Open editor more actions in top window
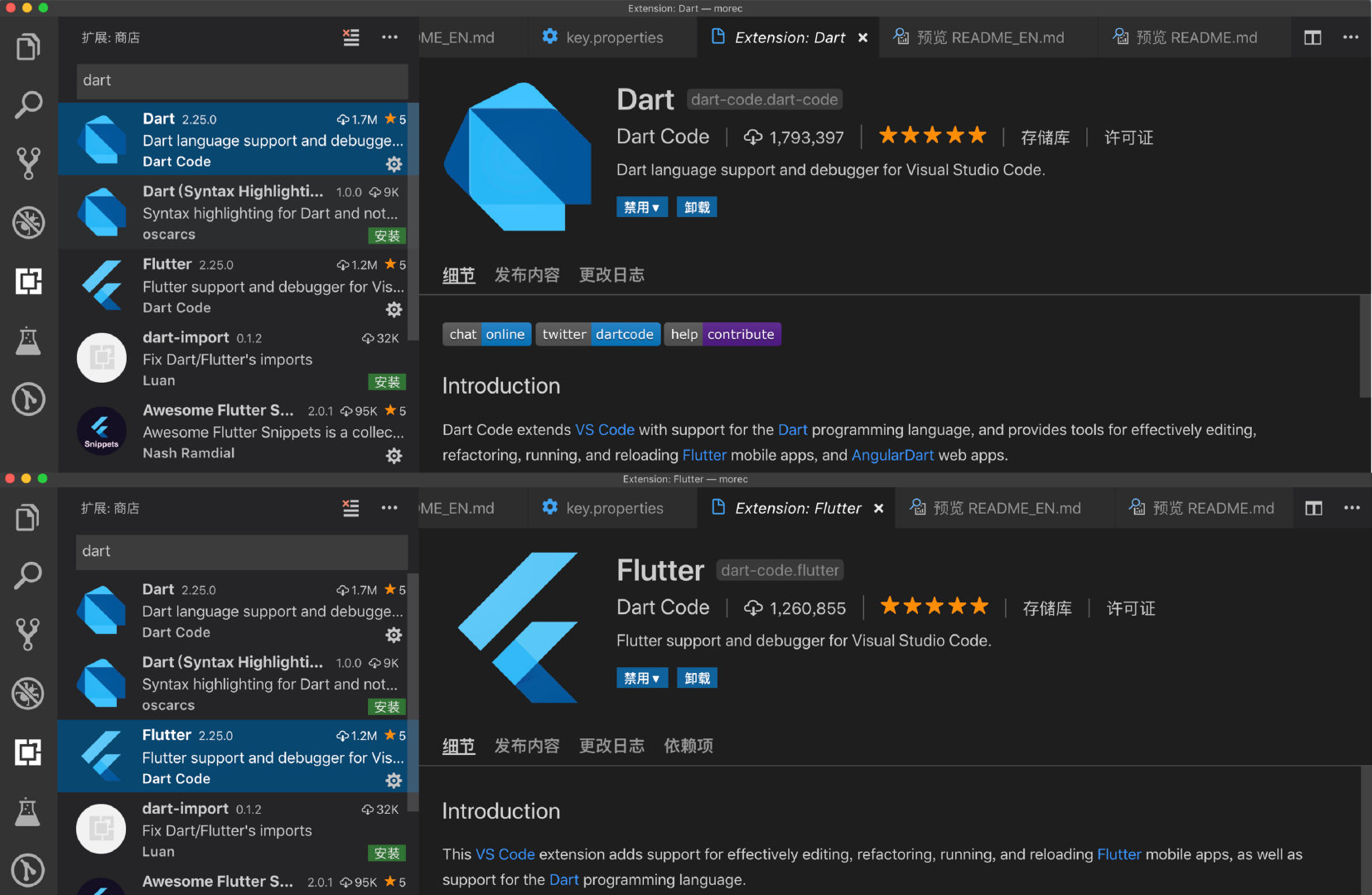The width and height of the screenshot is (1372, 895). [x=1350, y=37]
